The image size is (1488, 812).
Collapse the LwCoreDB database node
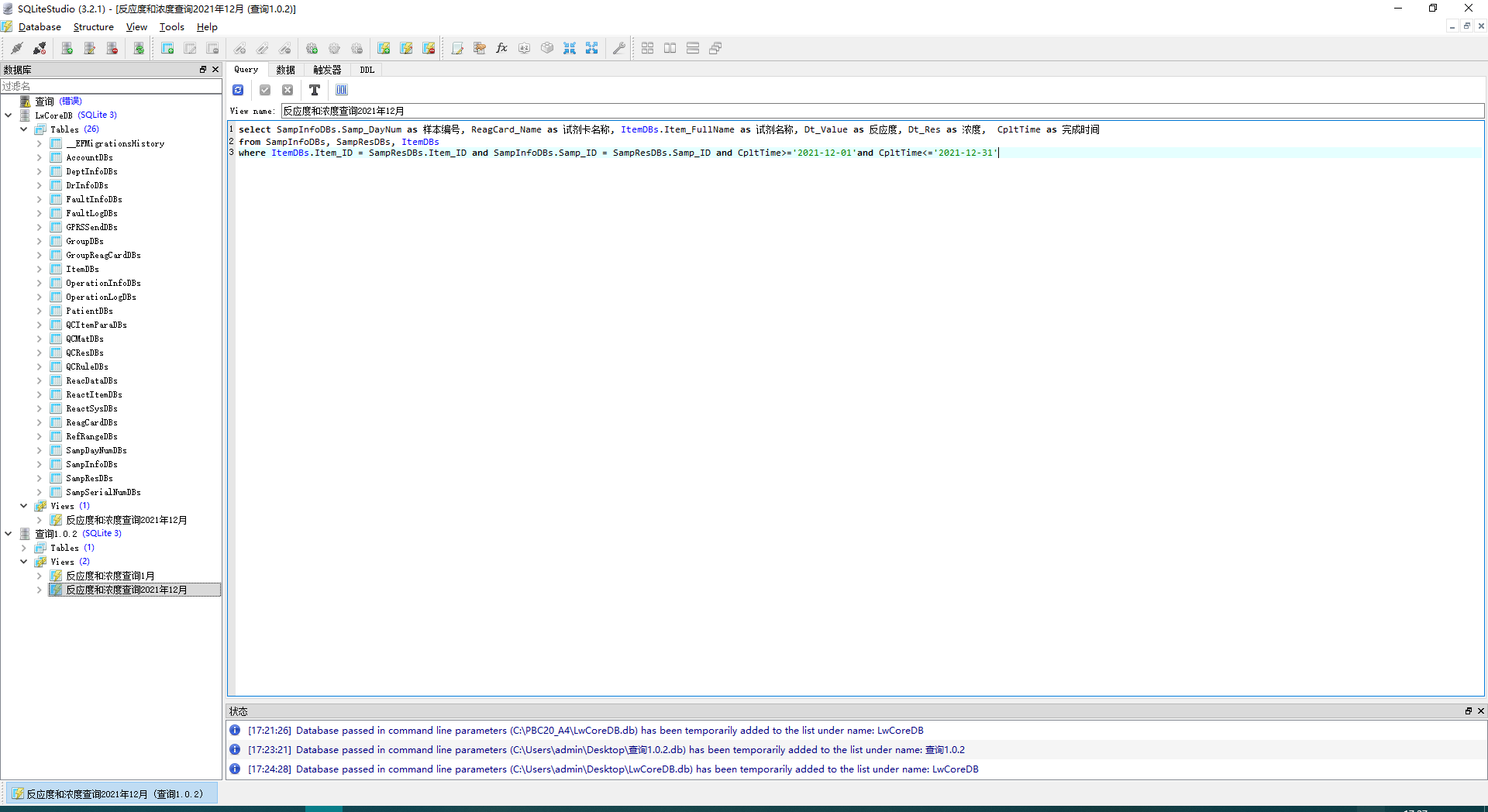coord(9,115)
